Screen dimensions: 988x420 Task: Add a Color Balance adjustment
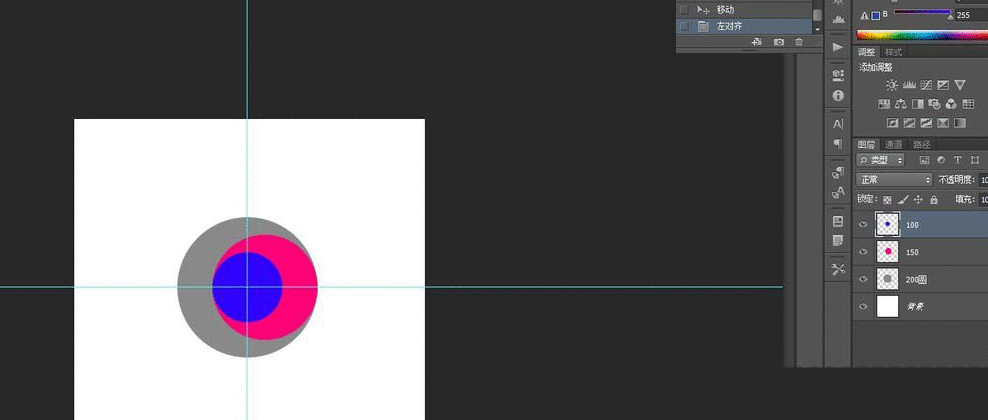[901, 104]
